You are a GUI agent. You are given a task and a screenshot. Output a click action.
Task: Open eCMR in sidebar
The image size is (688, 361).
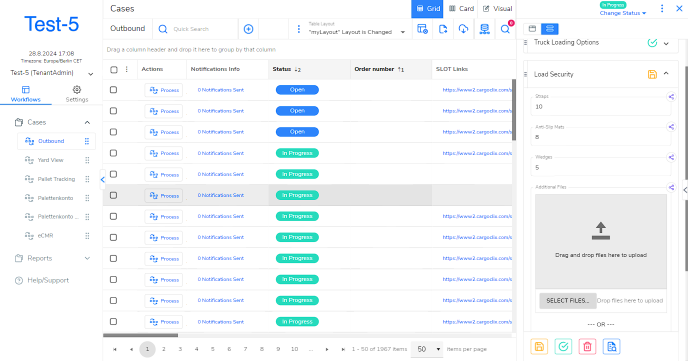45,236
